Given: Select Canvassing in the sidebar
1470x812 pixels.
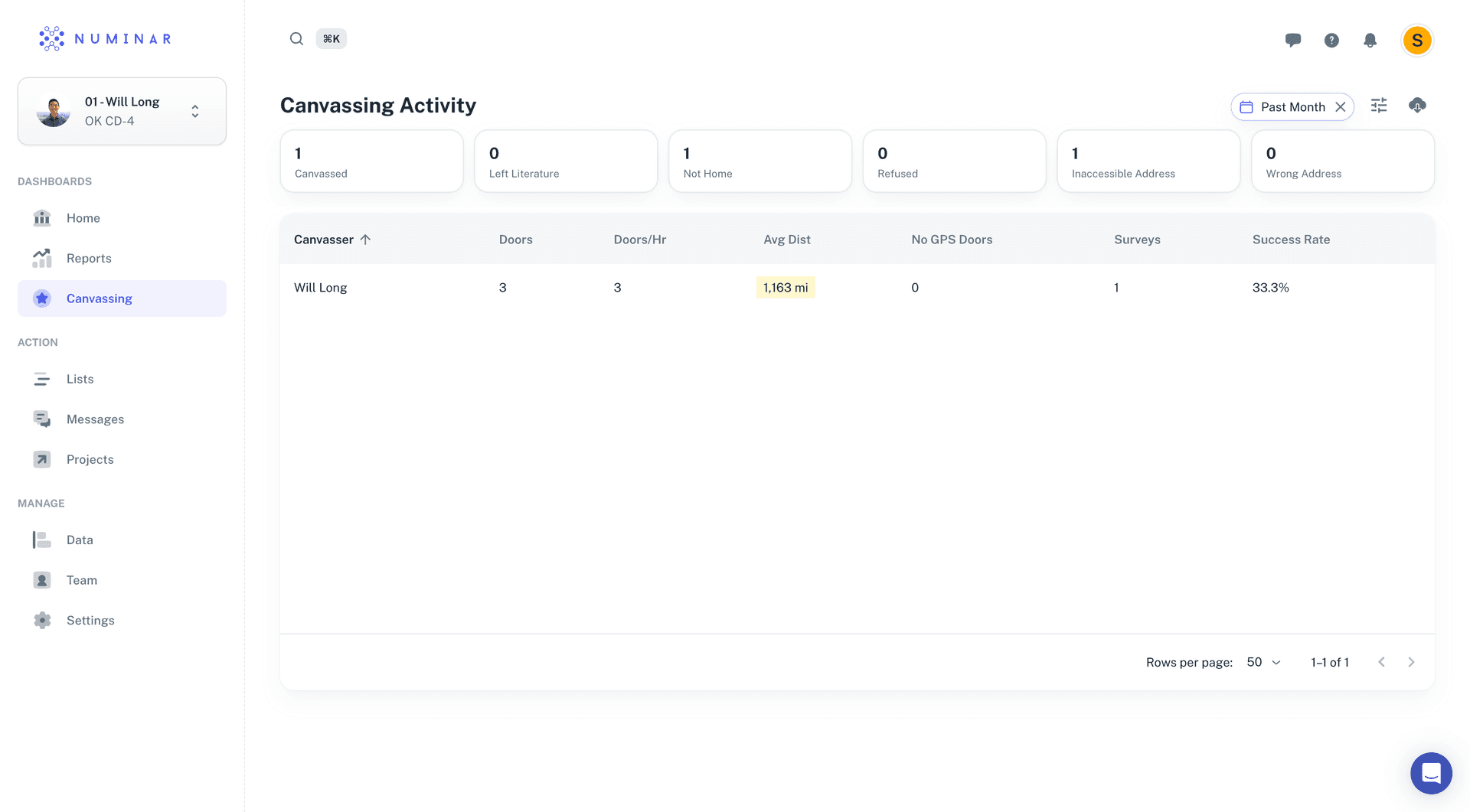Looking at the screenshot, I should [x=122, y=298].
